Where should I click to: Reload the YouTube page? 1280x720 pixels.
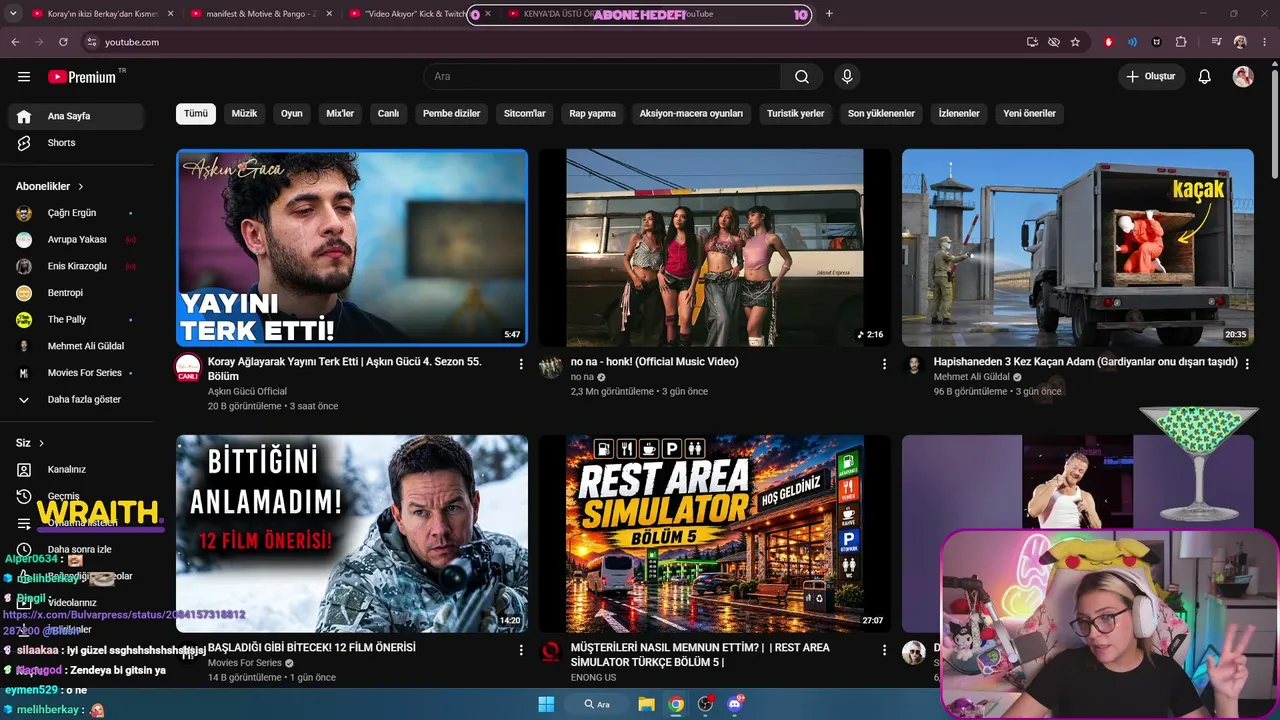(x=63, y=42)
